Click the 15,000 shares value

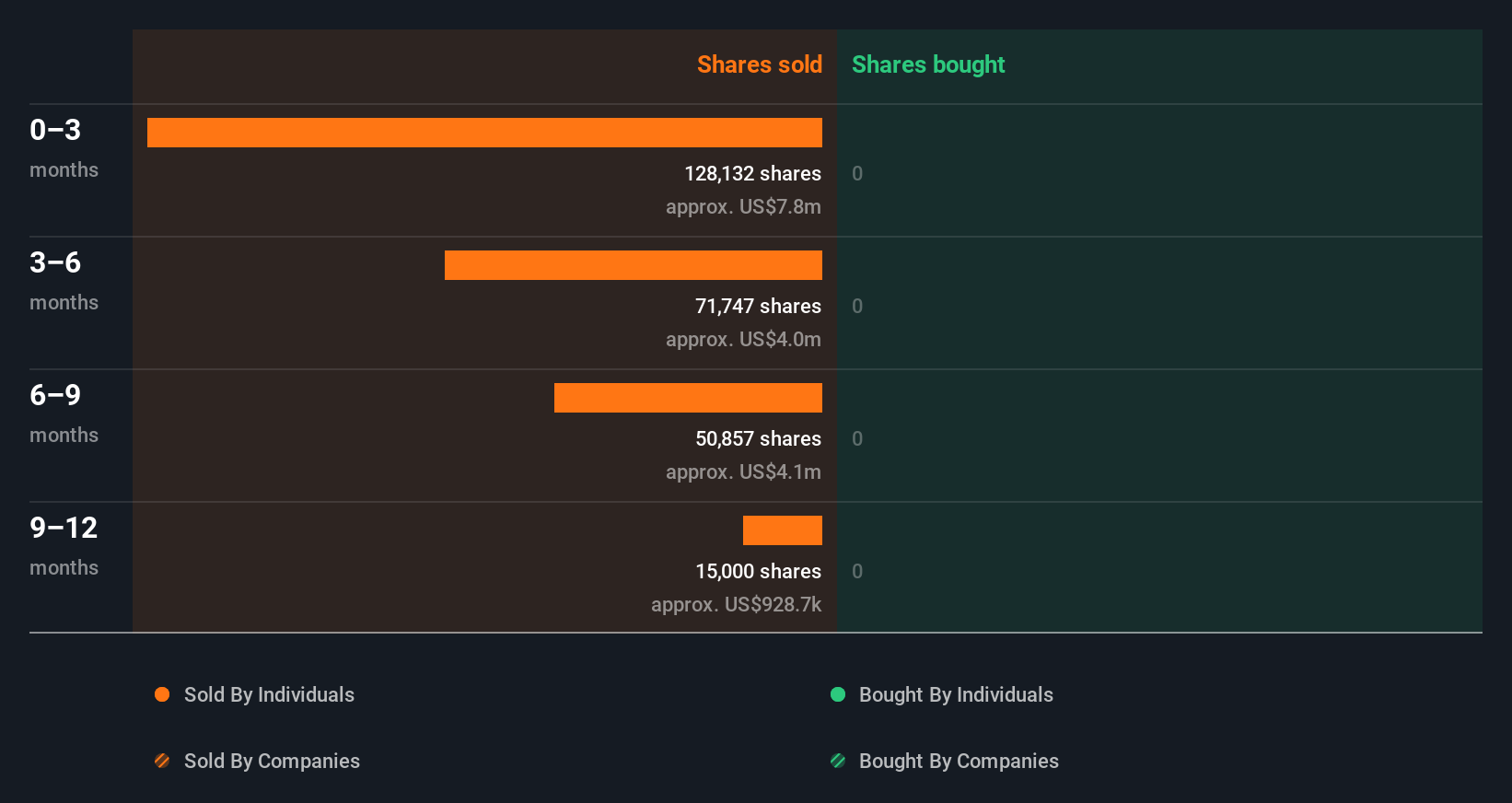click(758, 571)
